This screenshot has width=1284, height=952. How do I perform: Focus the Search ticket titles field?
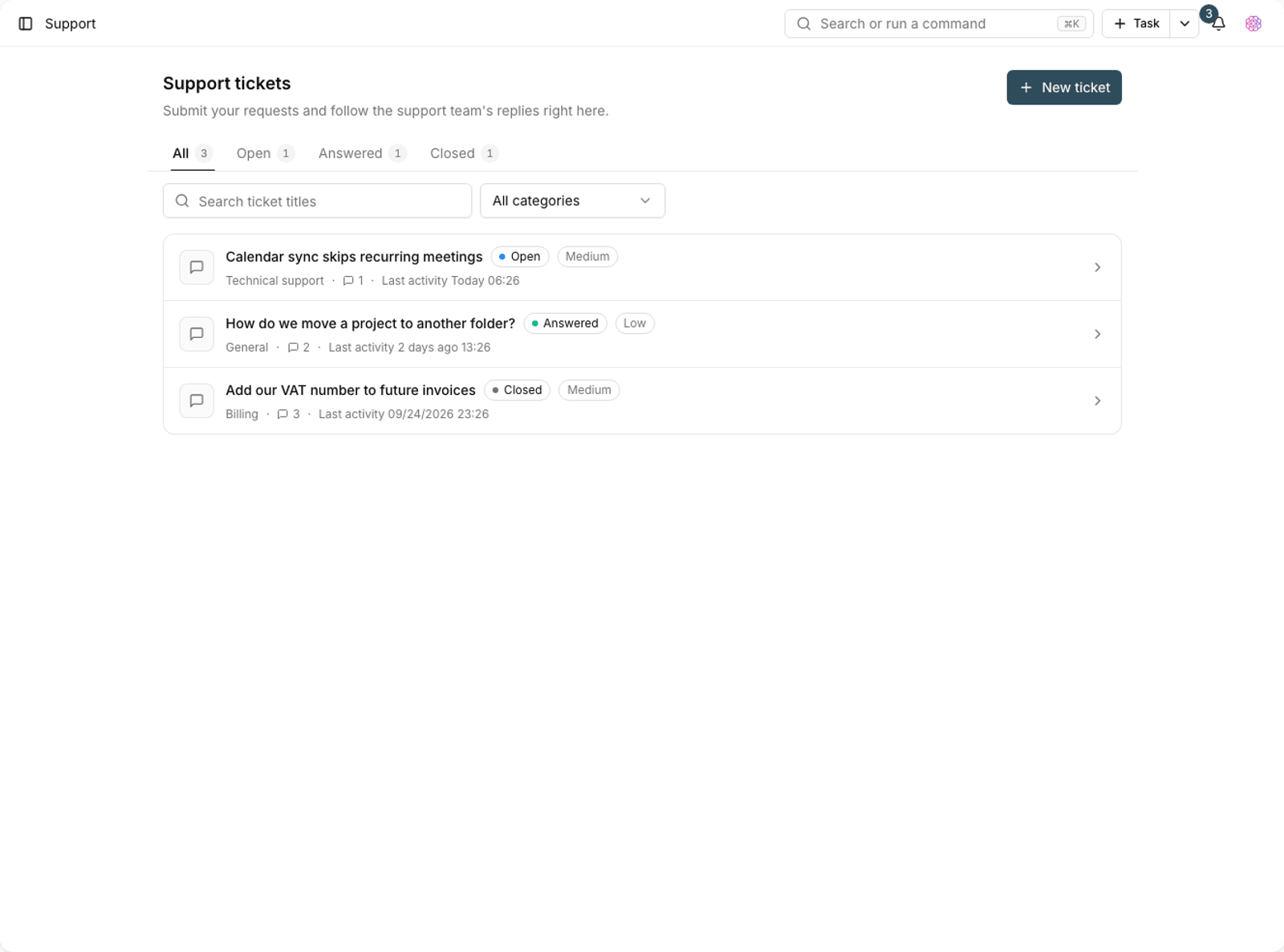317,201
